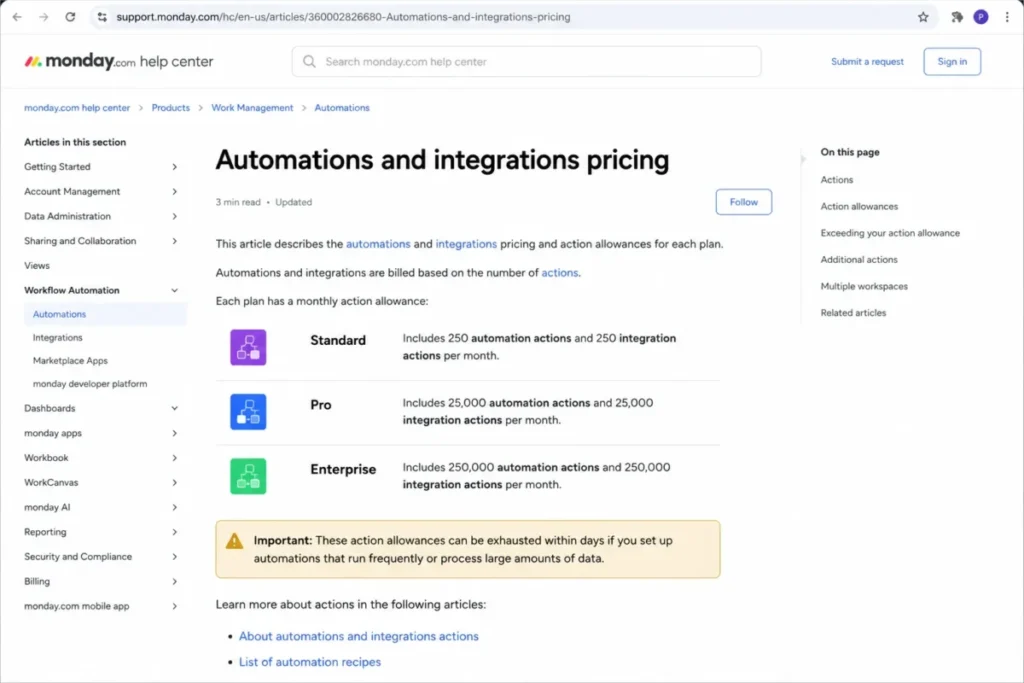Click the blue Pro plan icon

[248, 412]
